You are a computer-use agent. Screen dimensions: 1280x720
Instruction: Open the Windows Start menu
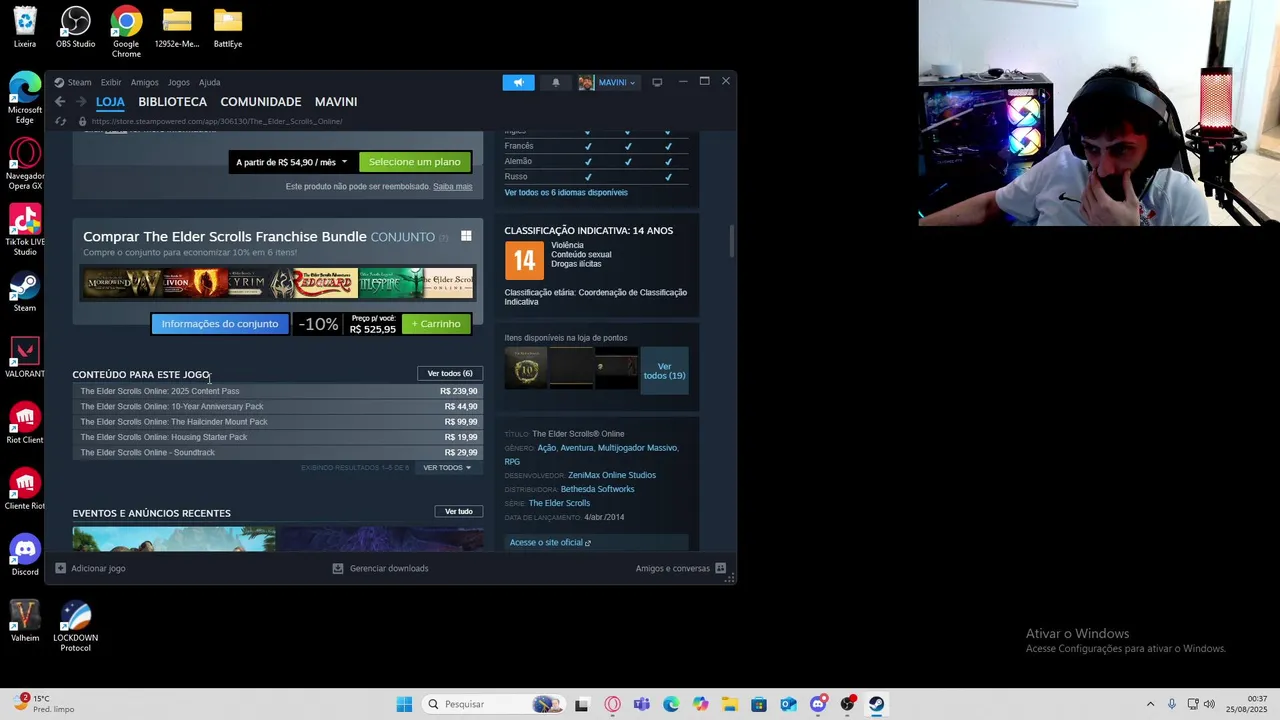[404, 704]
